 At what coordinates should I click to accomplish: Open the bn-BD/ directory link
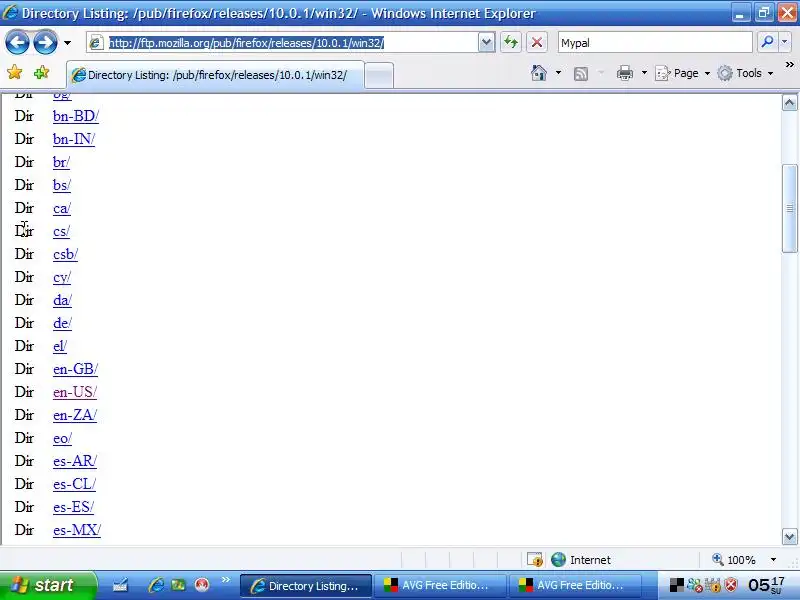[x=76, y=116]
